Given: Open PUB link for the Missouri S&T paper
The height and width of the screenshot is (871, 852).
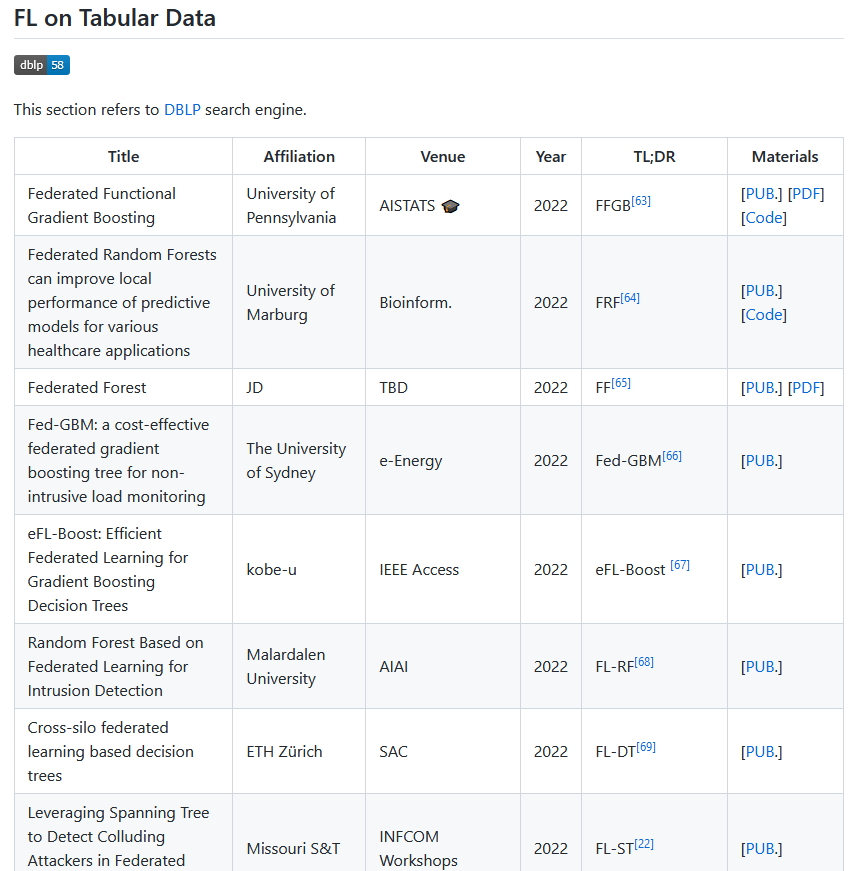Looking at the screenshot, I should [761, 849].
